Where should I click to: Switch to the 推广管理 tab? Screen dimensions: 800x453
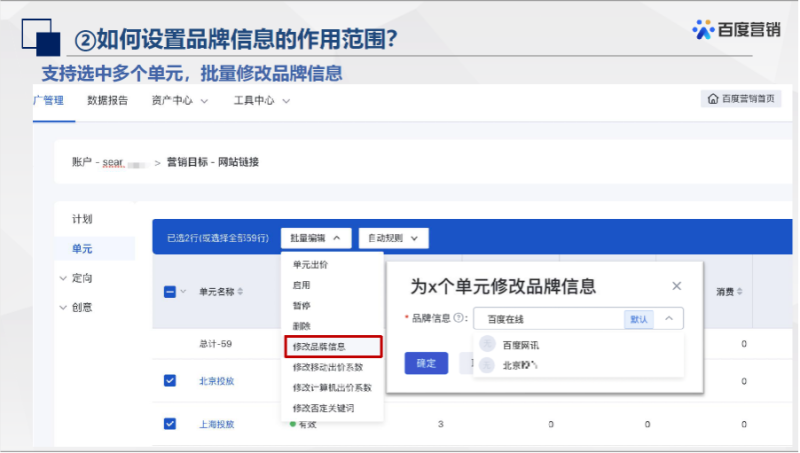pos(49,100)
